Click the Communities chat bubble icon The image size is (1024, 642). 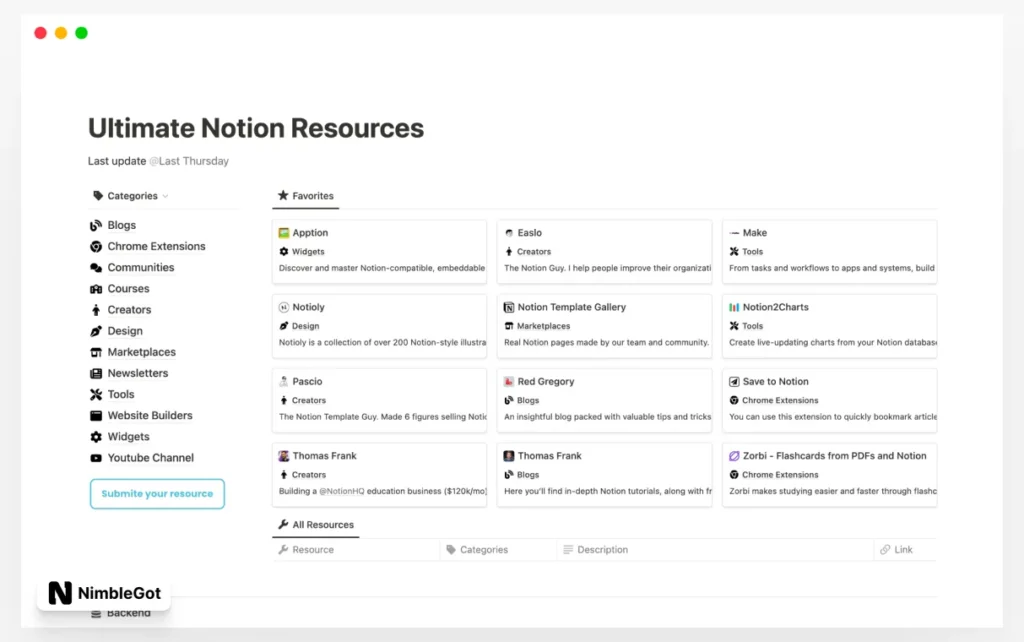96,268
